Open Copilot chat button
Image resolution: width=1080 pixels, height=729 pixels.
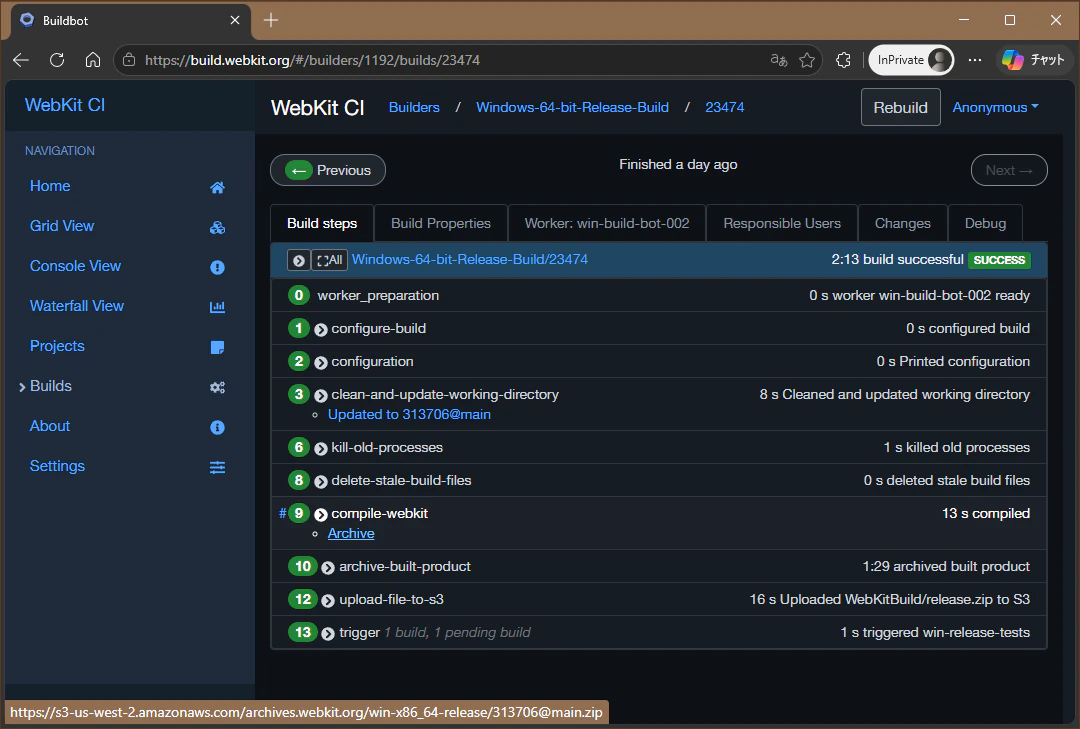[1033, 60]
